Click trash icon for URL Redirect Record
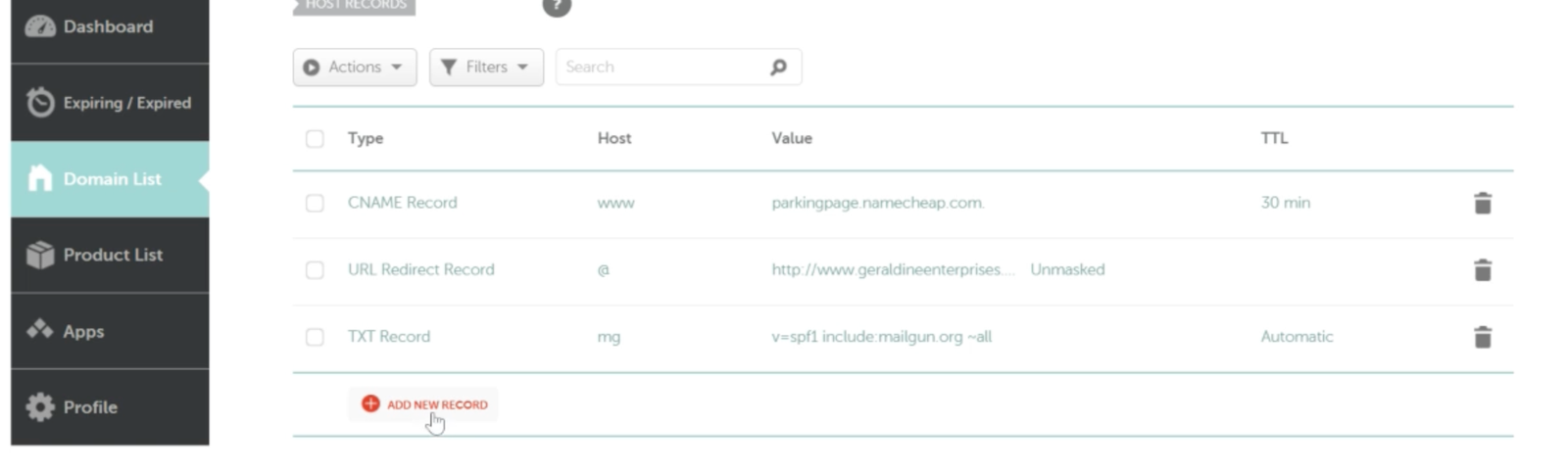Viewport: 1568px width, 472px height. (1482, 270)
